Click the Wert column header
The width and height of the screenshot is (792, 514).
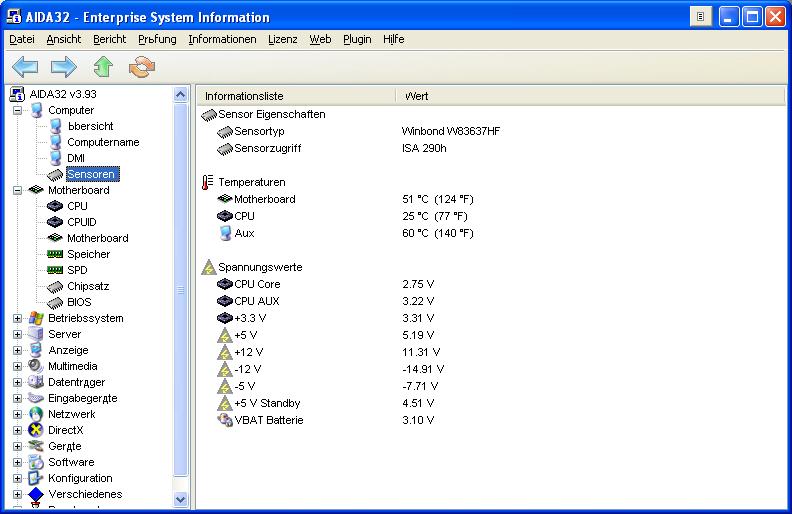click(590, 96)
